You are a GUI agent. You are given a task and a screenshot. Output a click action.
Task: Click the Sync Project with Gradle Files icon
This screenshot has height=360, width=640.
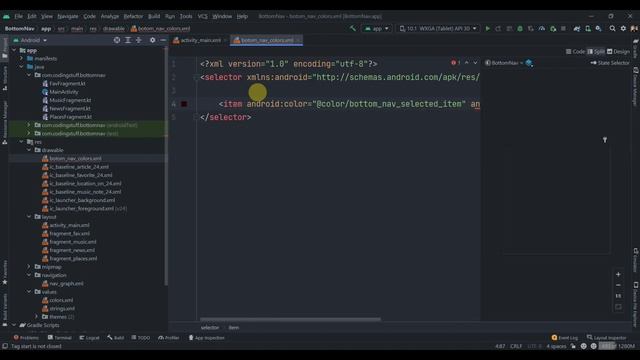tap(577, 29)
